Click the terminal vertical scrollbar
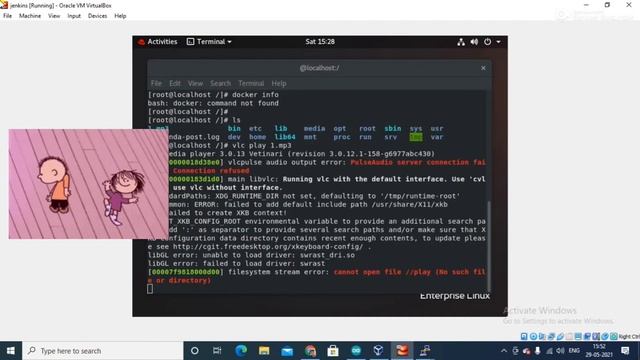 489,245
